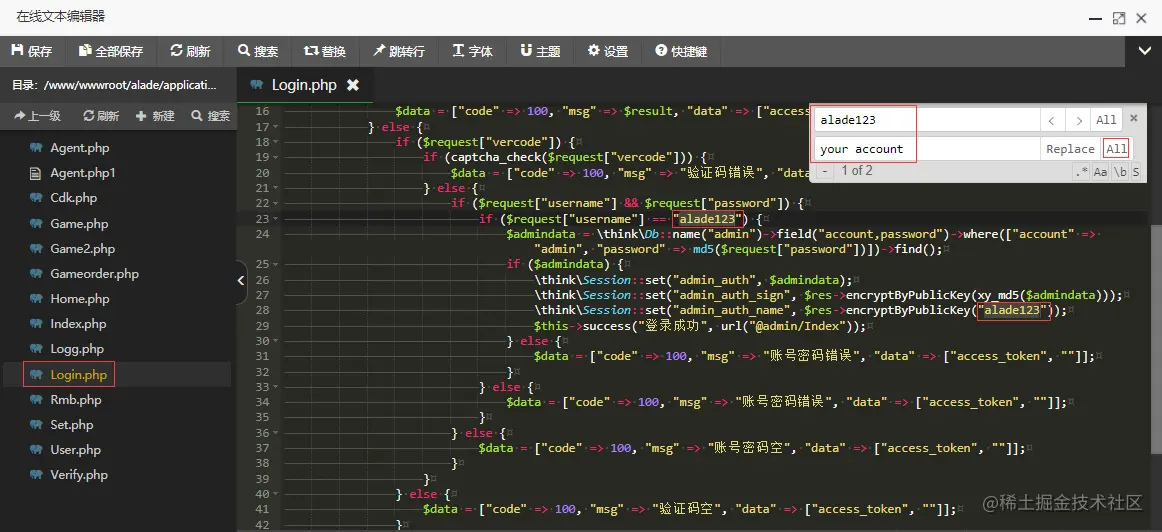Click the 全部保存 save-all toolbar item
This screenshot has width=1162, height=532.
(110, 51)
